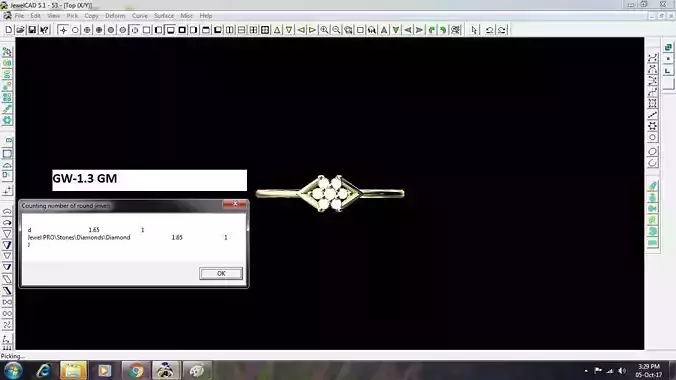Click the letter A text view icon
Viewport: 676px width, 380px height.
(384, 30)
